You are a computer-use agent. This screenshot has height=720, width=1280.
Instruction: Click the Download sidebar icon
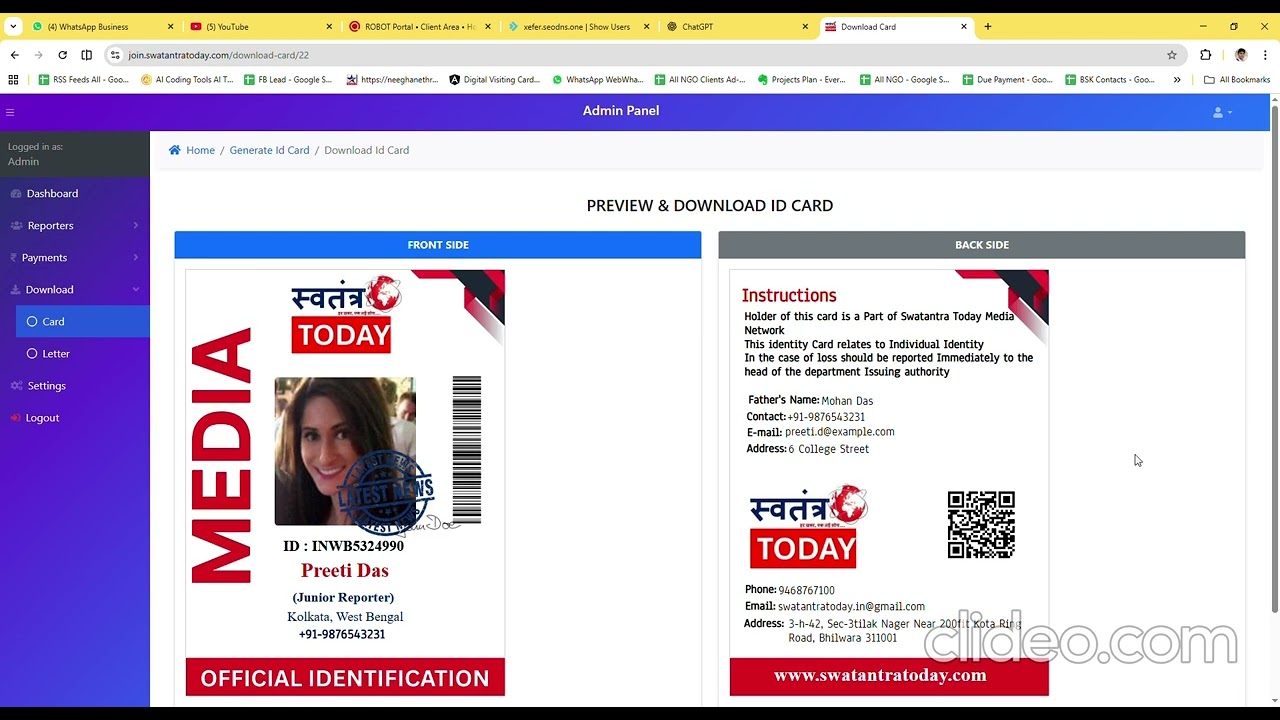[x=16, y=289]
